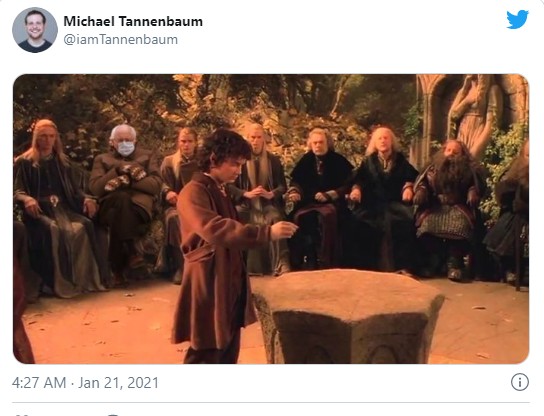Click the Michael Tannenbaum display name
This screenshot has height=416, width=544.
[133, 22]
